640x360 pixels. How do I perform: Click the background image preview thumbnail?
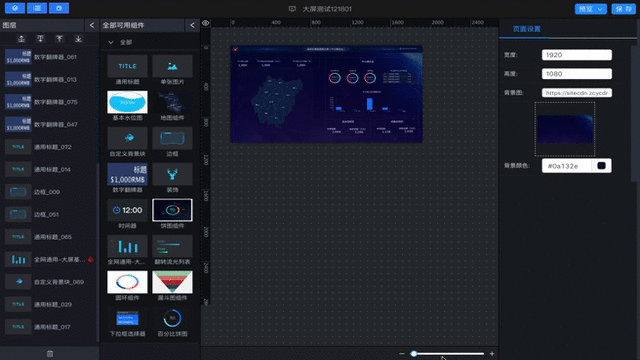click(x=565, y=129)
